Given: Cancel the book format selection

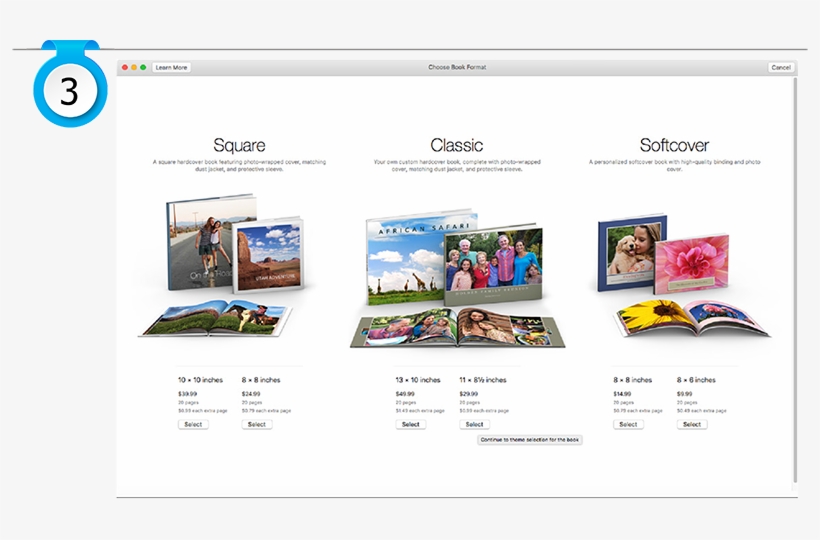Looking at the screenshot, I should coord(781,68).
